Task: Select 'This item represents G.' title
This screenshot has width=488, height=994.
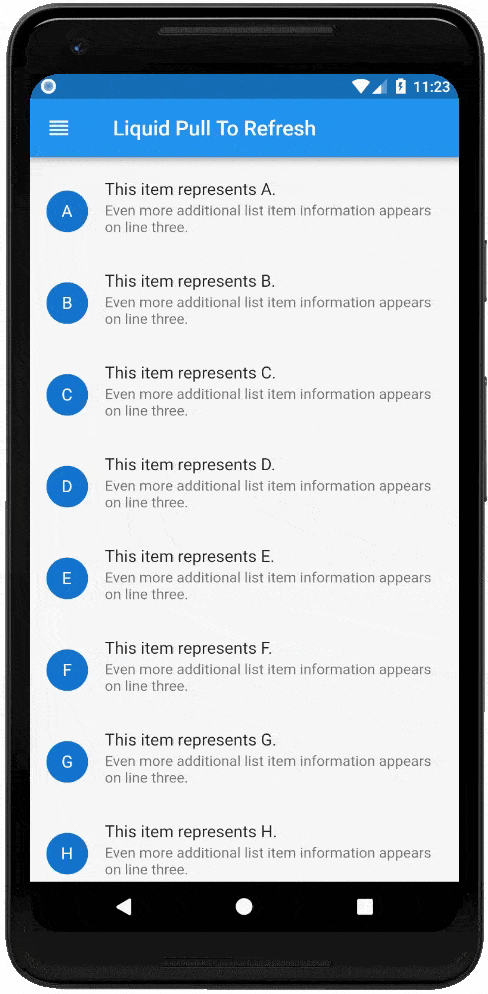Action: (x=190, y=740)
